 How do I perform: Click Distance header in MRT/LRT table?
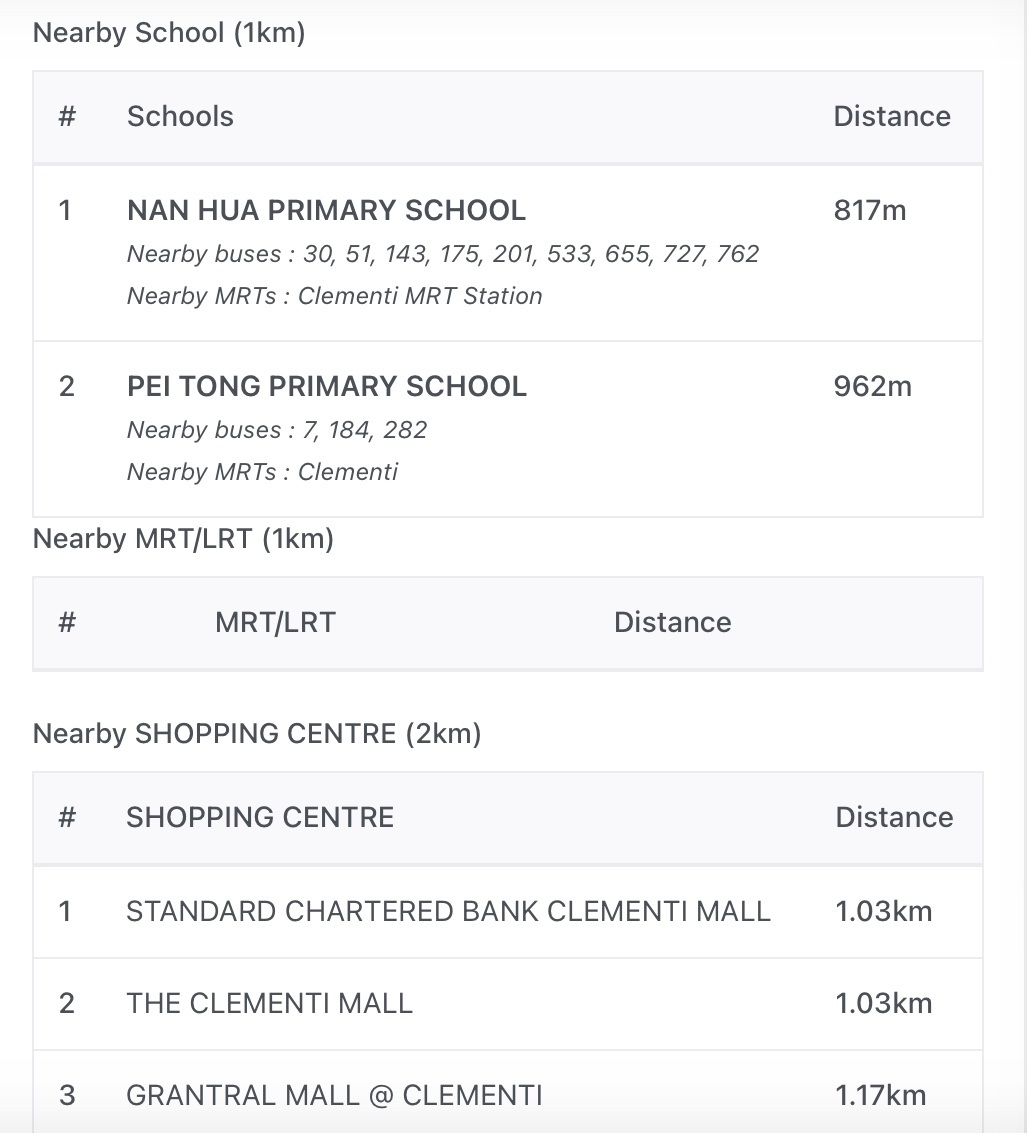(672, 623)
